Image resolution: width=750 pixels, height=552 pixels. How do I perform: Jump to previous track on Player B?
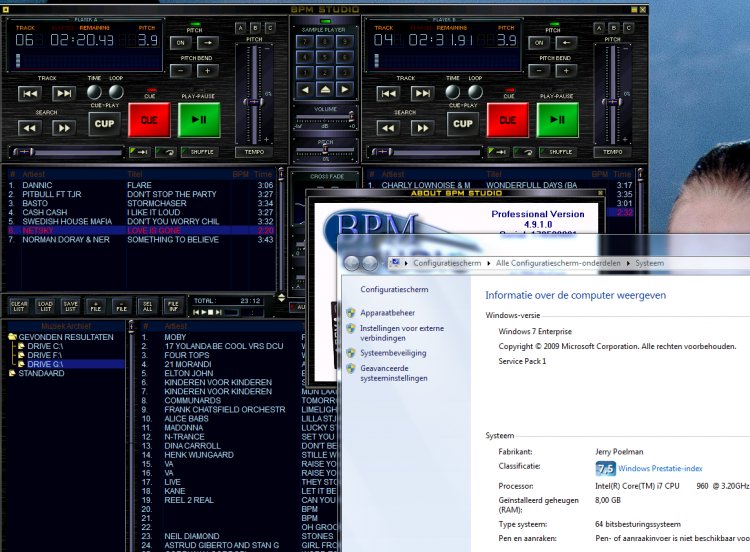click(388, 94)
